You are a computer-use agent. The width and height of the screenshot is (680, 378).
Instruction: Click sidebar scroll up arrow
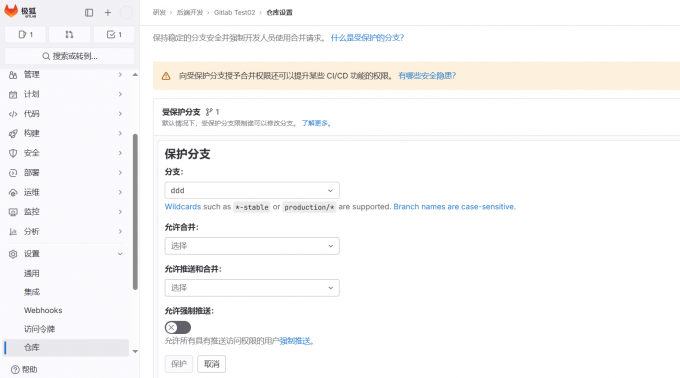click(135, 75)
